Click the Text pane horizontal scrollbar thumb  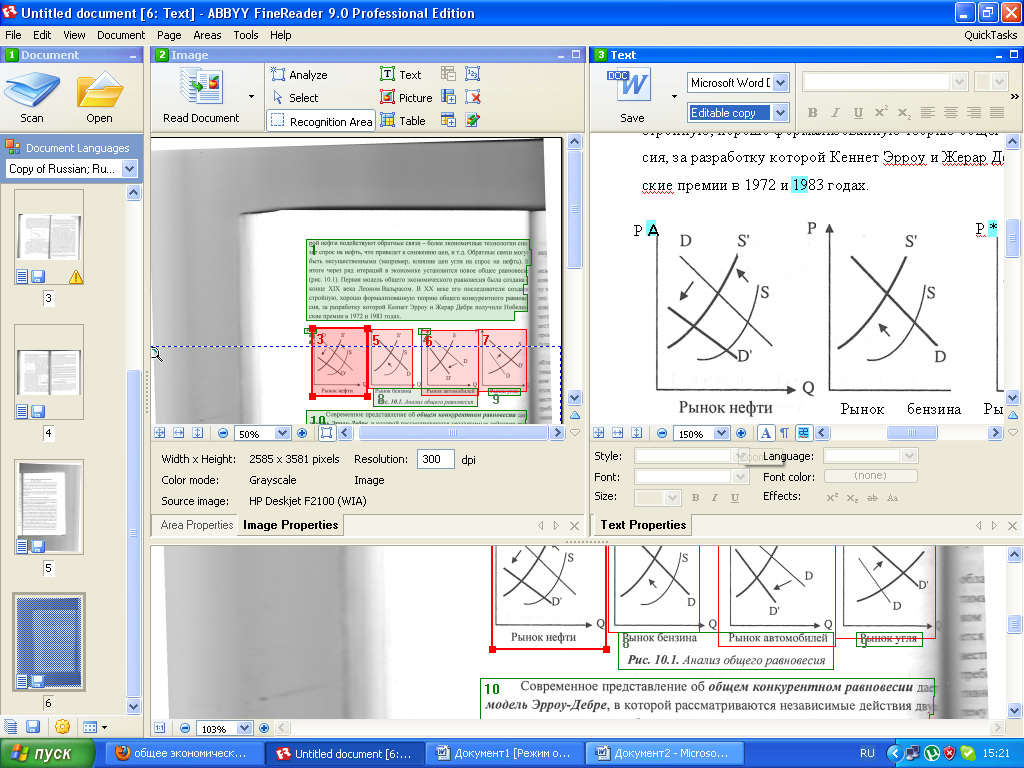pyautogui.click(x=912, y=432)
